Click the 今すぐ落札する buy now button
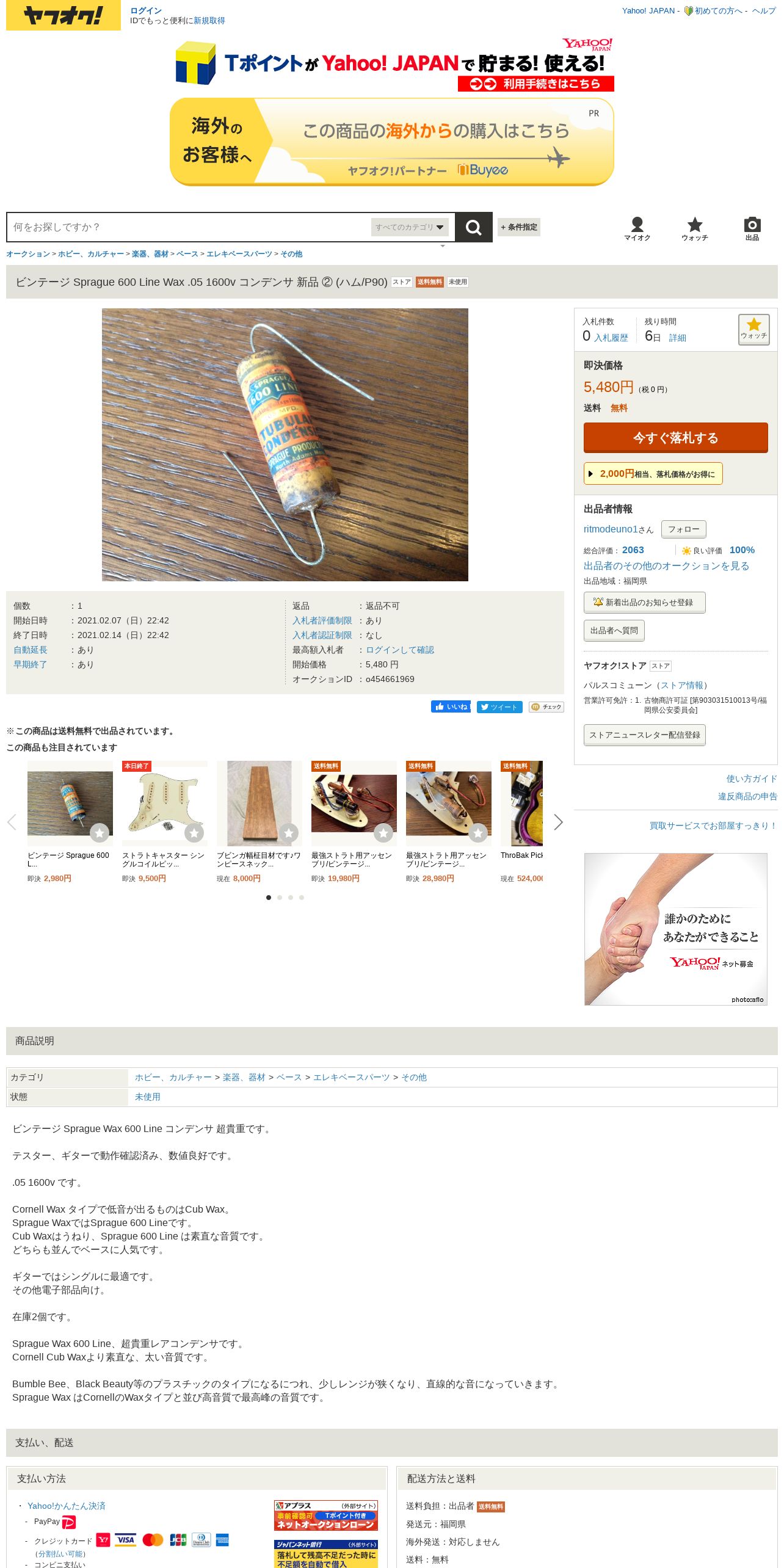784x1568 pixels. pyautogui.click(x=676, y=438)
